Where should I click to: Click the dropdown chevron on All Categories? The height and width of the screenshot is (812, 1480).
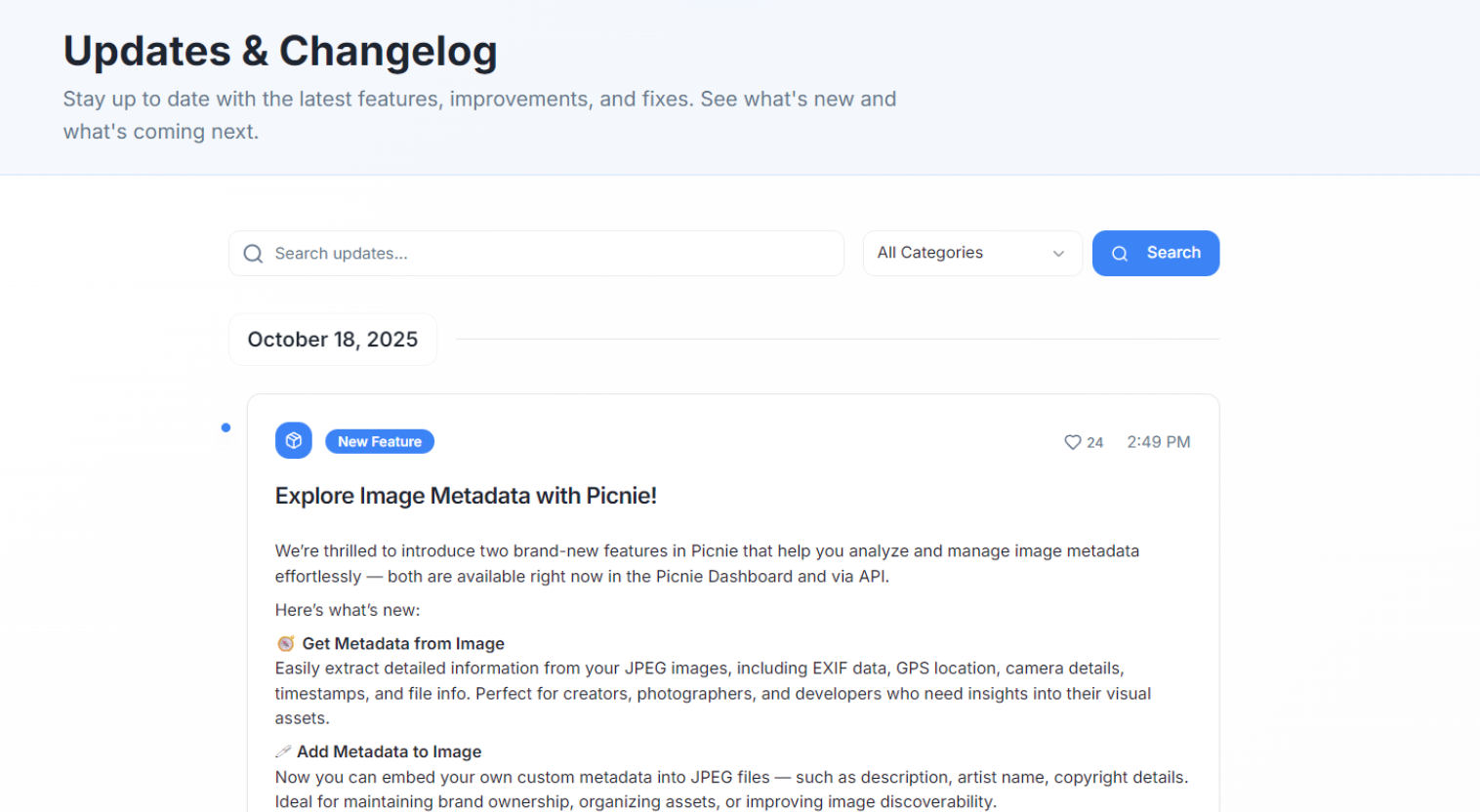[x=1058, y=253]
